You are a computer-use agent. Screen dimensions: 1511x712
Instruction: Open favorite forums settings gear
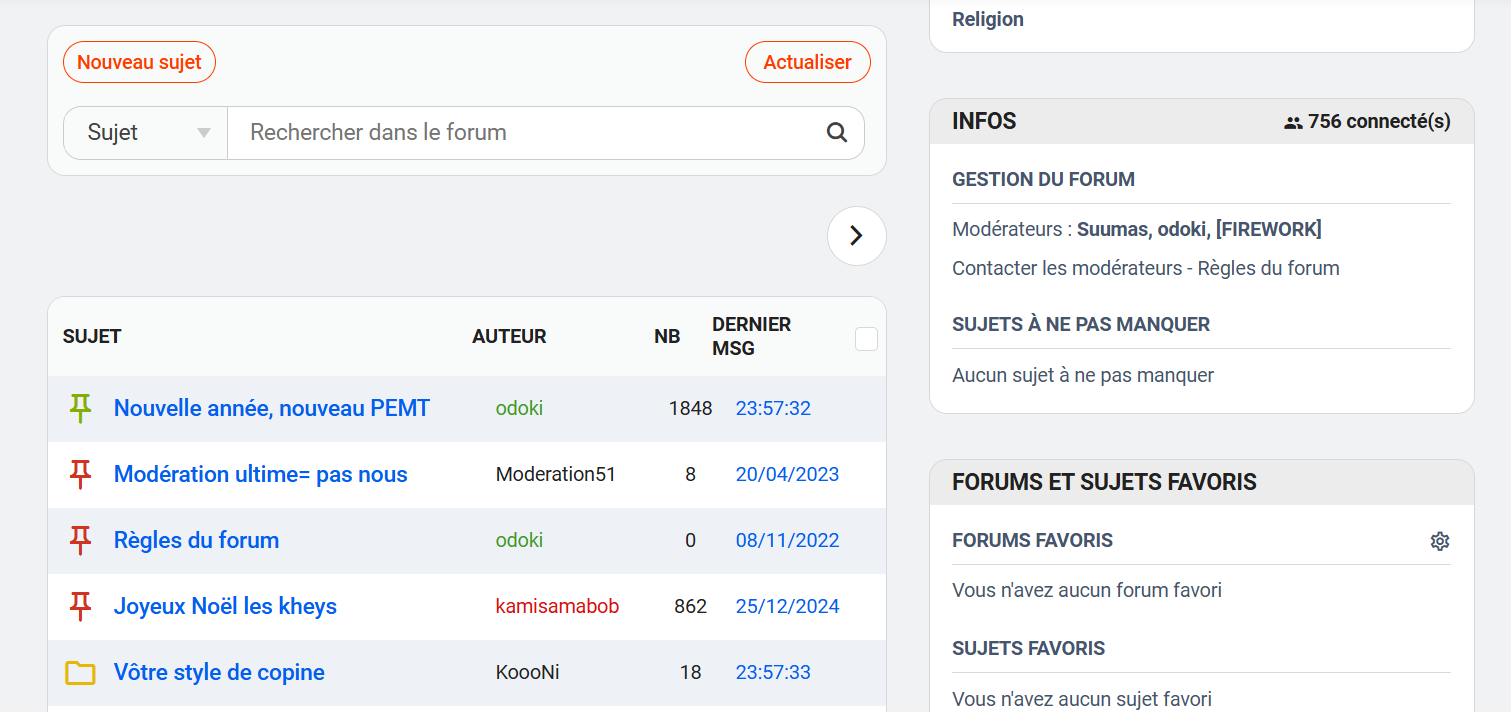tap(1439, 541)
